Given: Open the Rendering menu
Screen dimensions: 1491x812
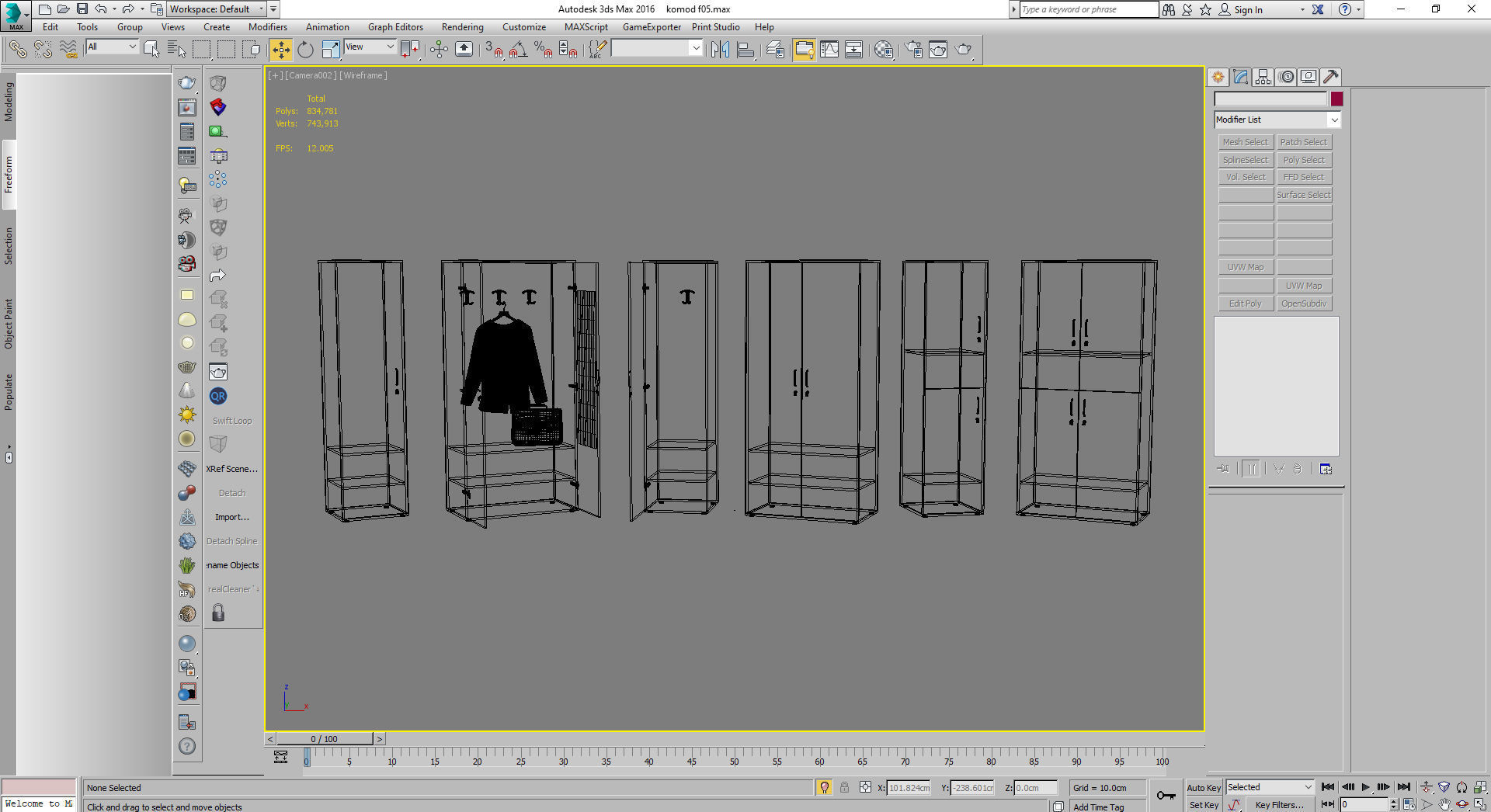Looking at the screenshot, I should coord(463,27).
